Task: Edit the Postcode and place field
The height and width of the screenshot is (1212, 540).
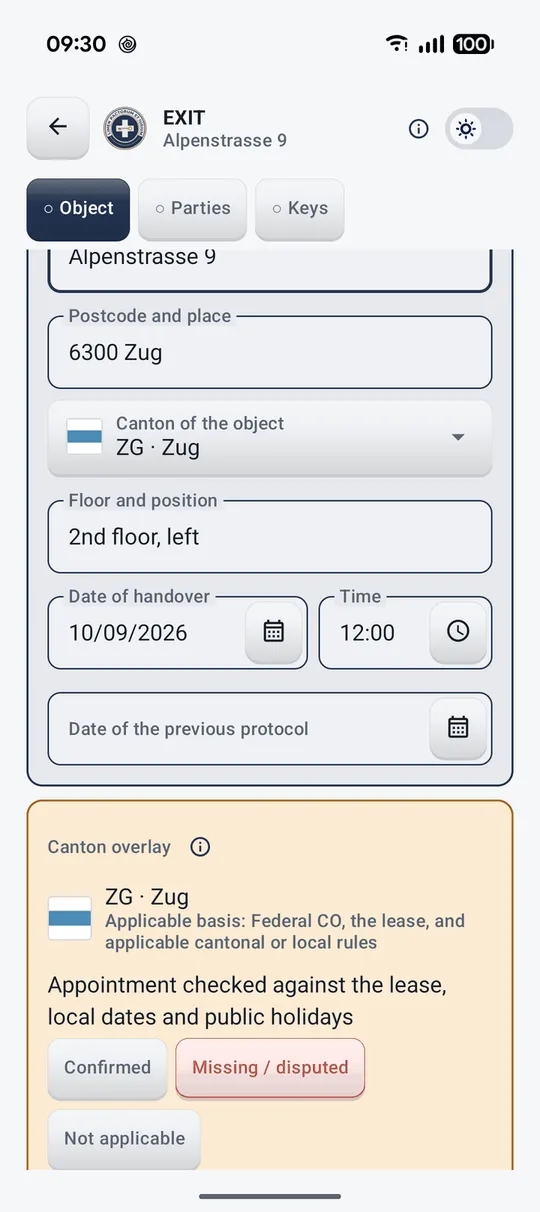Action: point(270,352)
